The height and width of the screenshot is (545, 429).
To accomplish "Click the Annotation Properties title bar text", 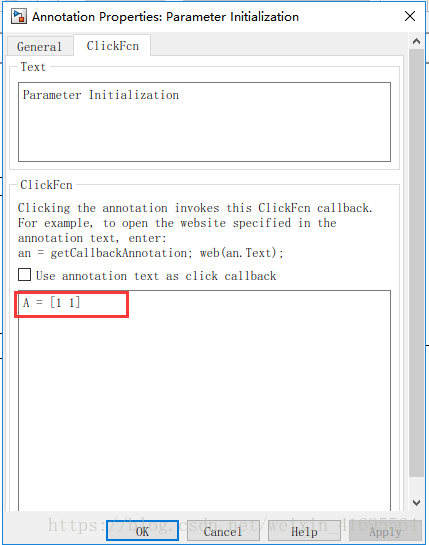I will pyautogui.click(x=165, y=17).
